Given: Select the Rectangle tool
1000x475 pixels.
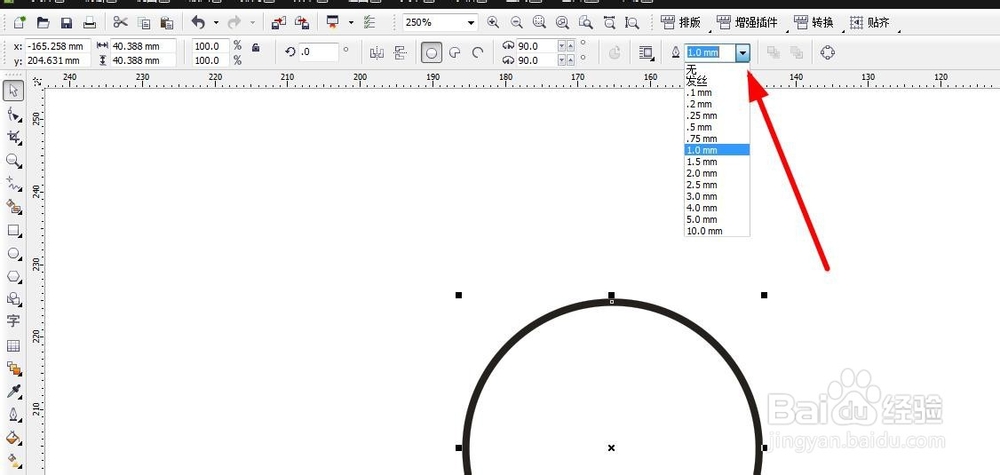Looking at the screenshot, I should pyautogui.click(x=14, y=230).
